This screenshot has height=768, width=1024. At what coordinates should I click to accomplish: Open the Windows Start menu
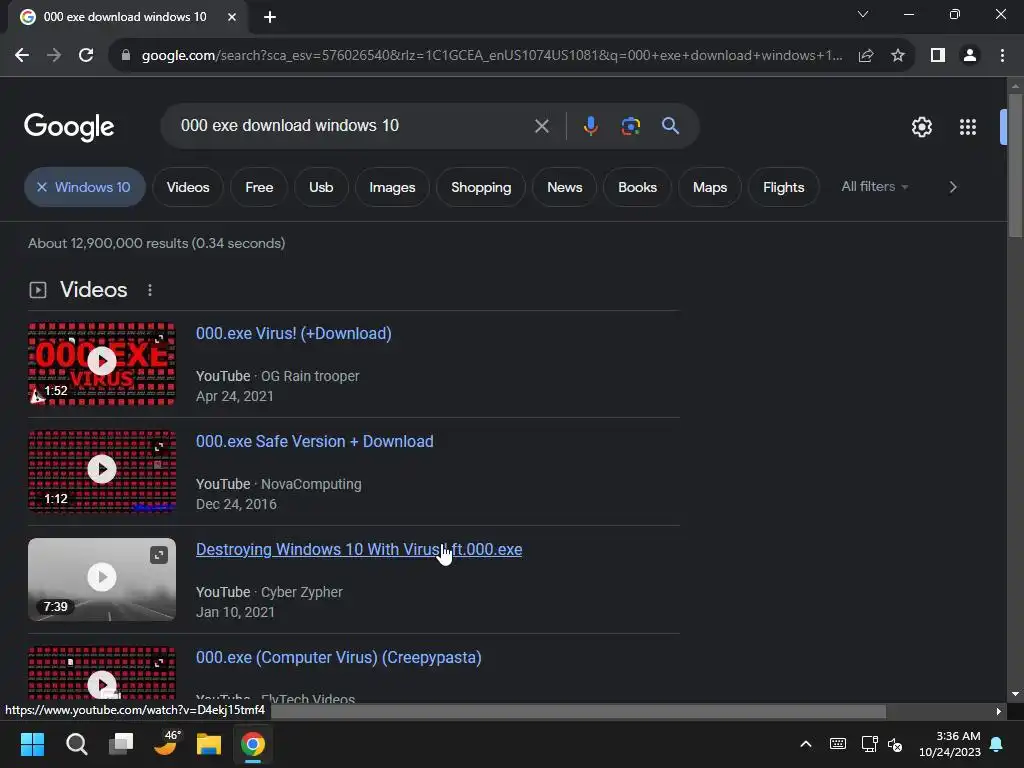[x=32, y=744]
